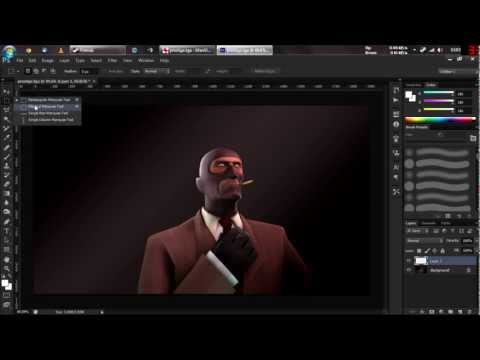480x360 pixels.
Task: Open the Window menu
Action: [146, 61]
